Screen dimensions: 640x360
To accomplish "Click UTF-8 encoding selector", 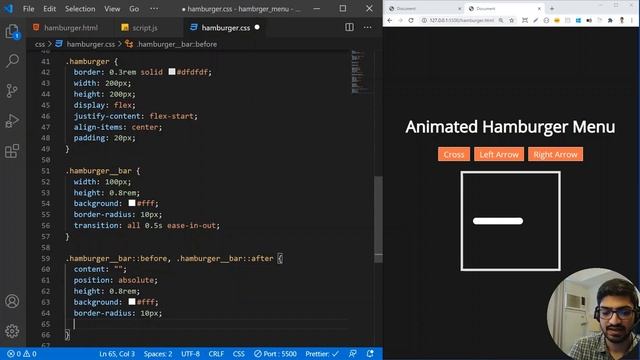I will coord(190,354).
